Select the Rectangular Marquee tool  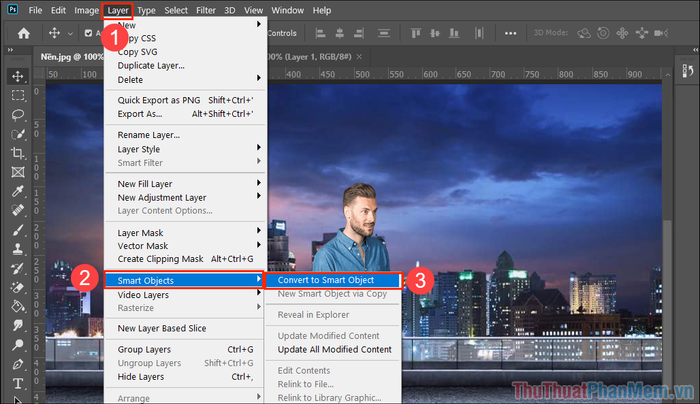(17, 96)
